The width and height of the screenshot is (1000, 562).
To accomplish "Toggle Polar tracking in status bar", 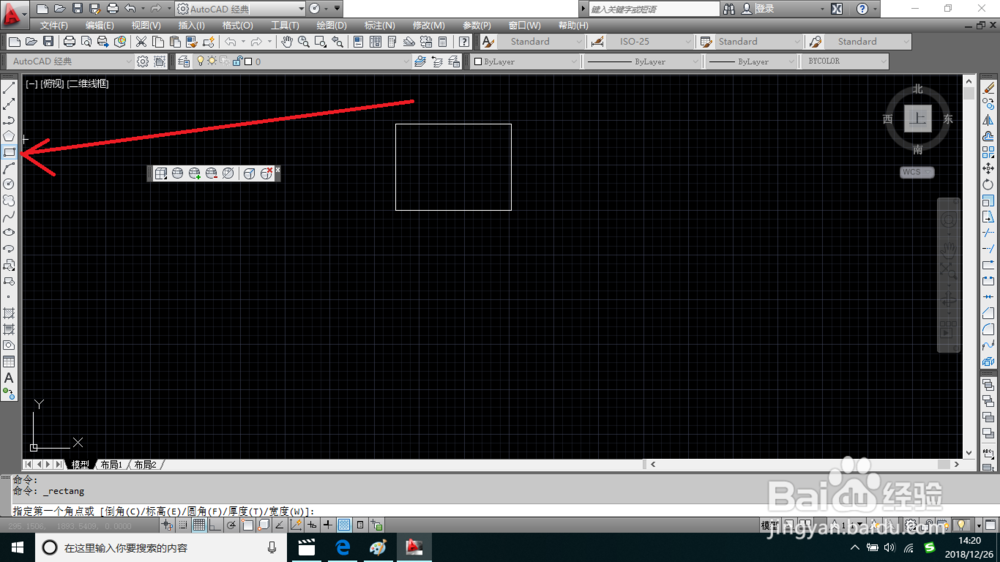I will (231, 525).
